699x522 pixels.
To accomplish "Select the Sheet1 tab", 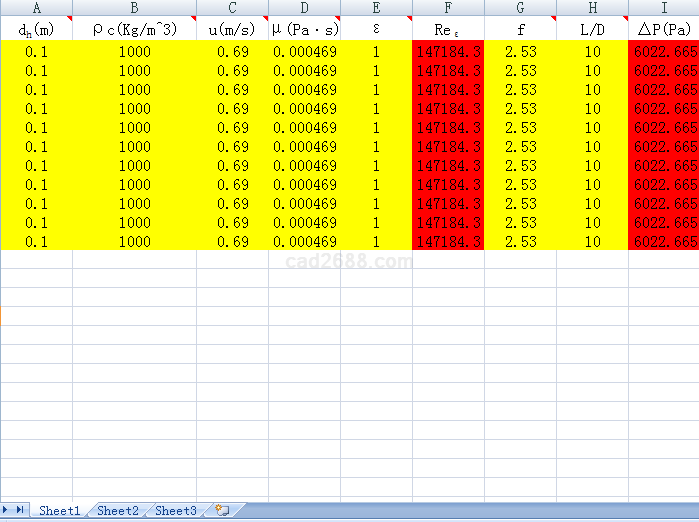I will (60, 510).
